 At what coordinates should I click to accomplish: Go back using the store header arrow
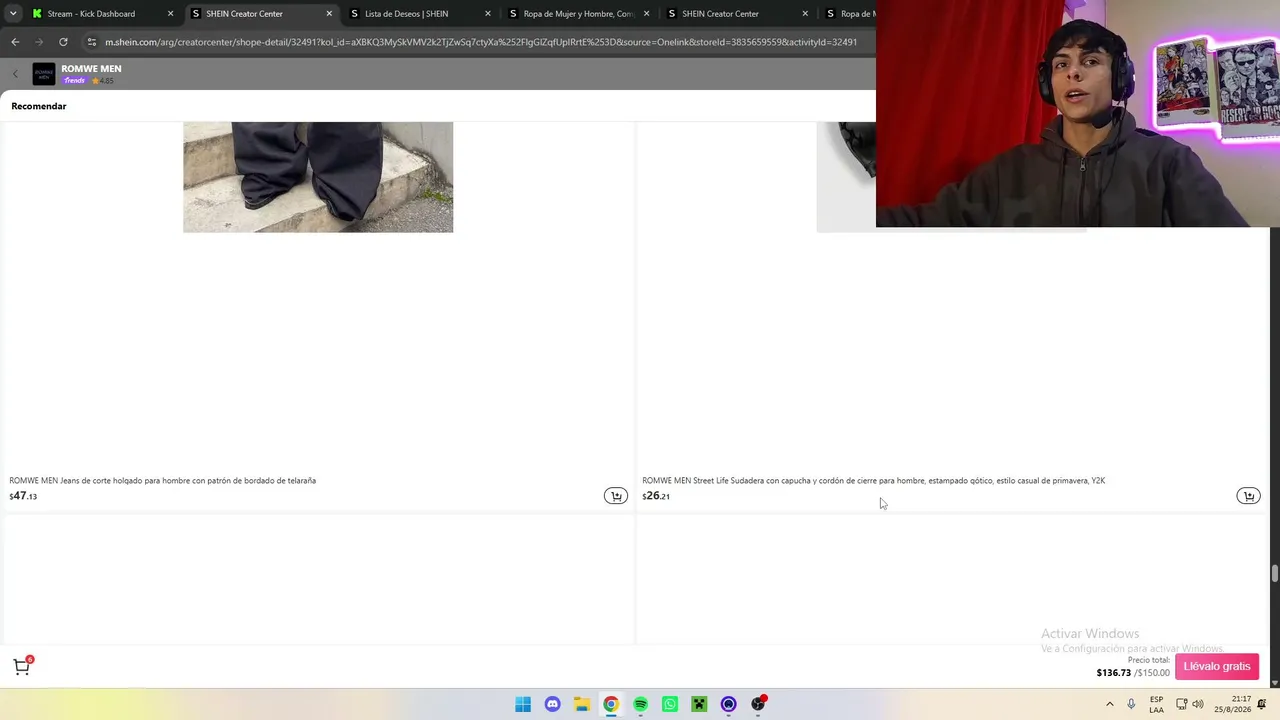click(x=15, y=74)
